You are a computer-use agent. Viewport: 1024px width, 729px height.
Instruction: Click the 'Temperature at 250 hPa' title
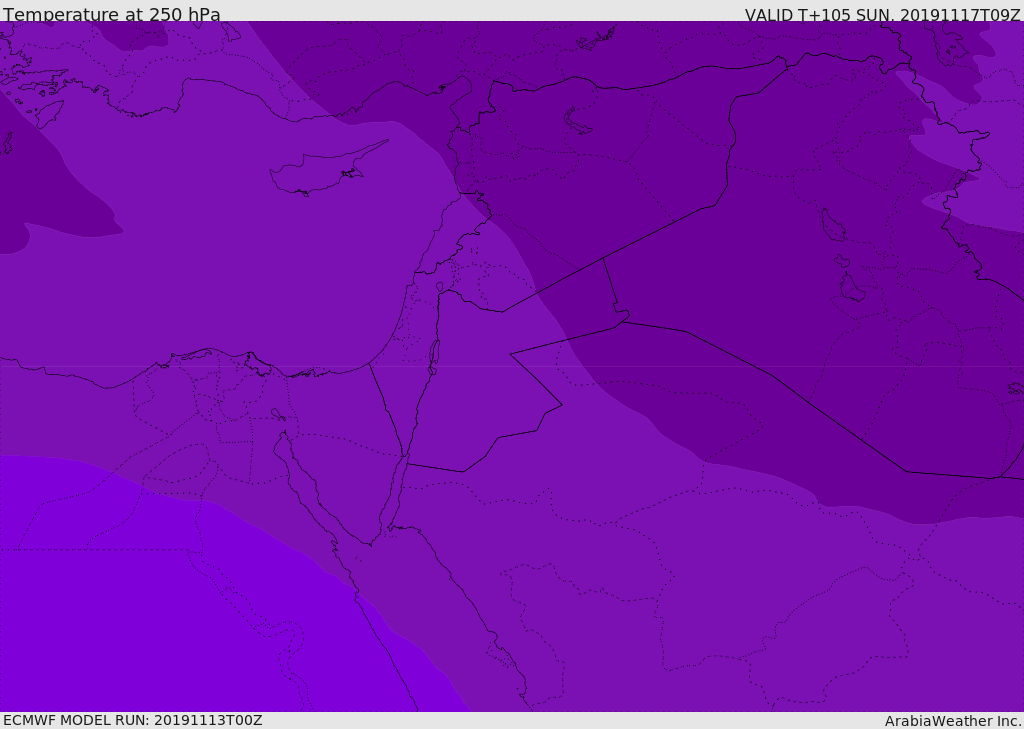(x=112, y=14)
